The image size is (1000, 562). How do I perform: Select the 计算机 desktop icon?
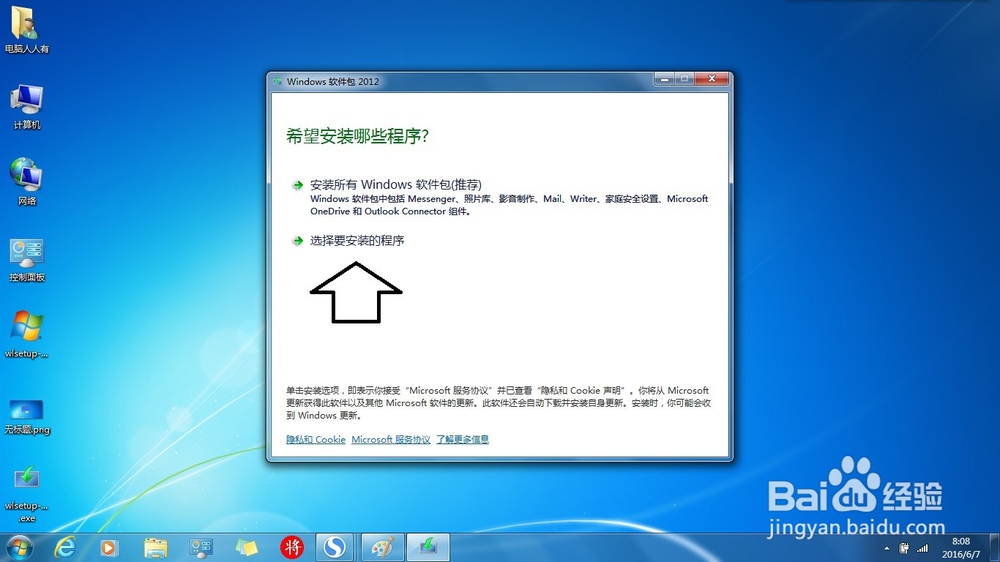click(26, 107)
